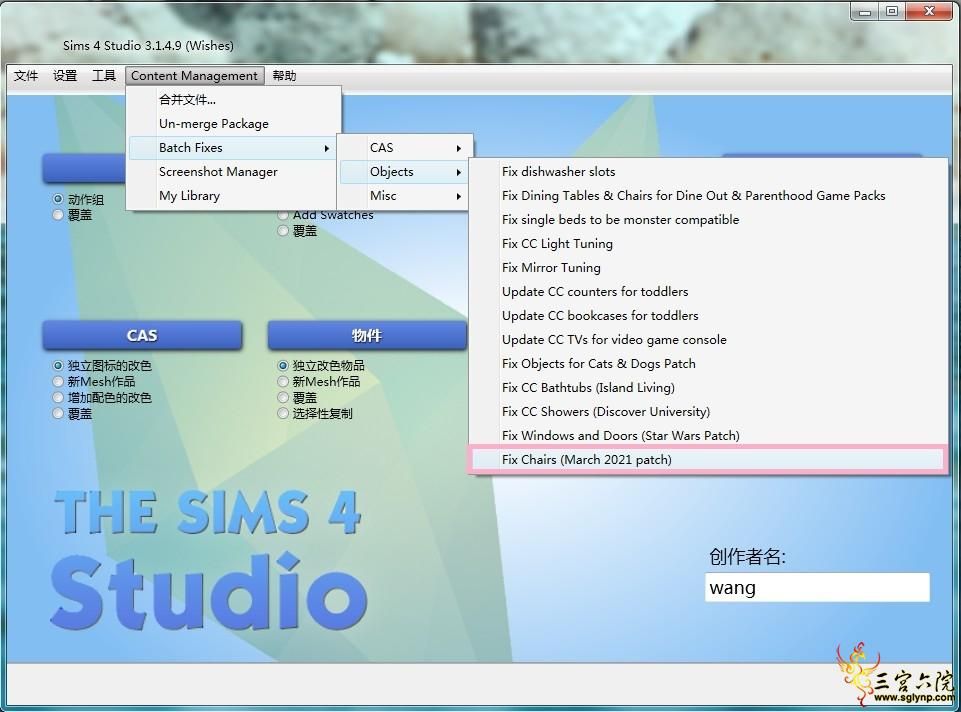Select Update CC bookcases for toddlers
This screenshot has width=961, height=712.
pyautogui.click(x=708, y=316)
